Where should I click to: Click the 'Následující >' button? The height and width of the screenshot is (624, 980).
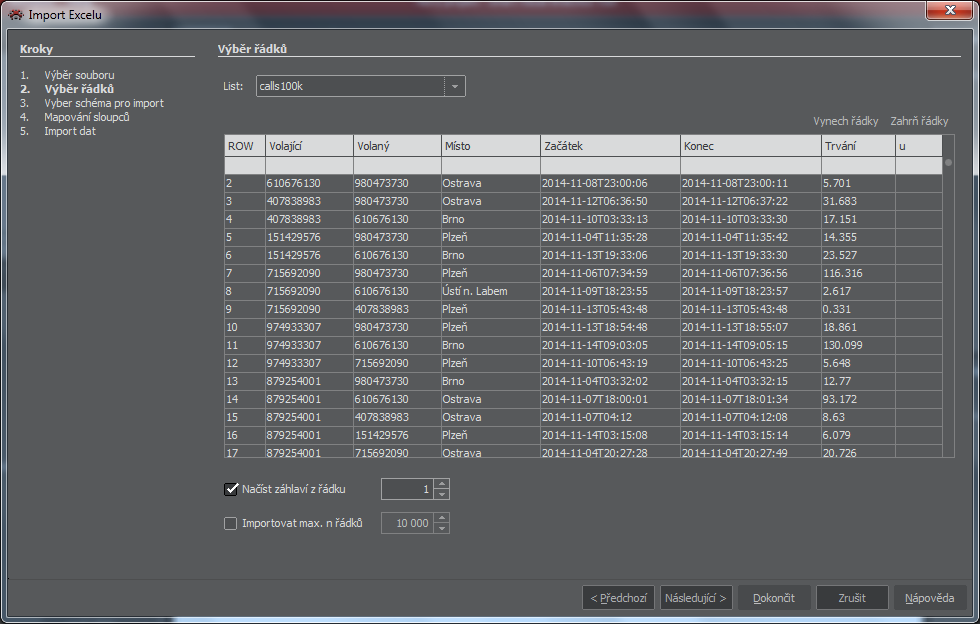(696, 598)
